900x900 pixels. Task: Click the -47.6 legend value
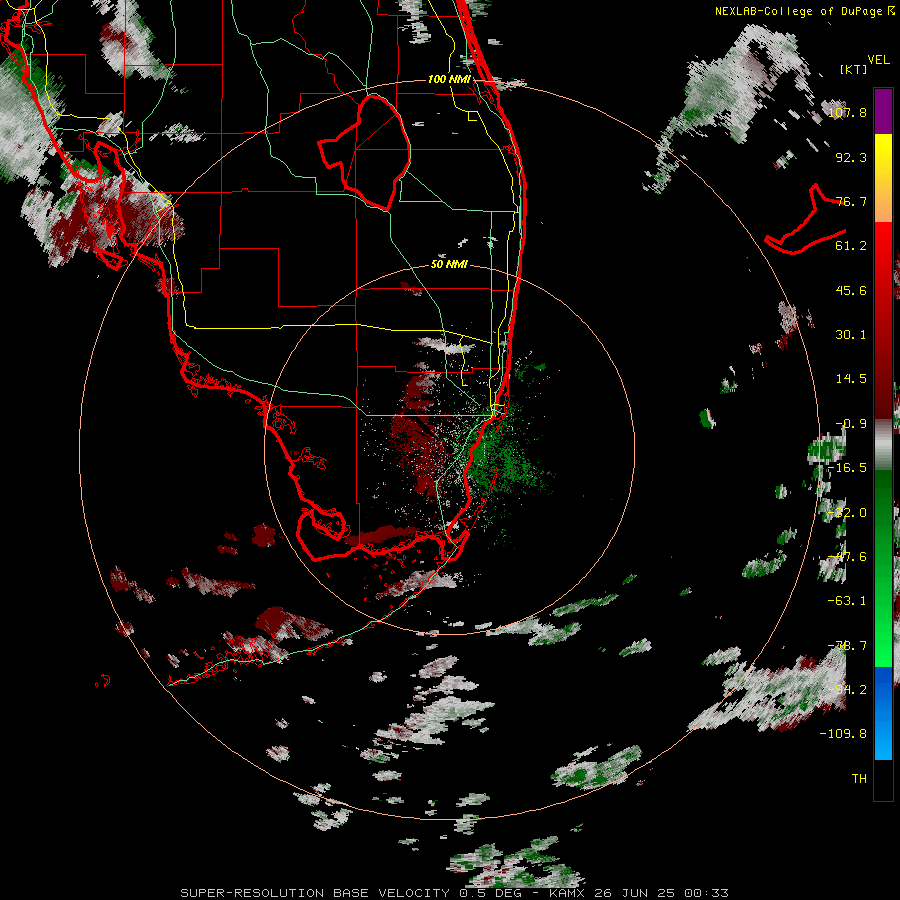tap(848, 557)
